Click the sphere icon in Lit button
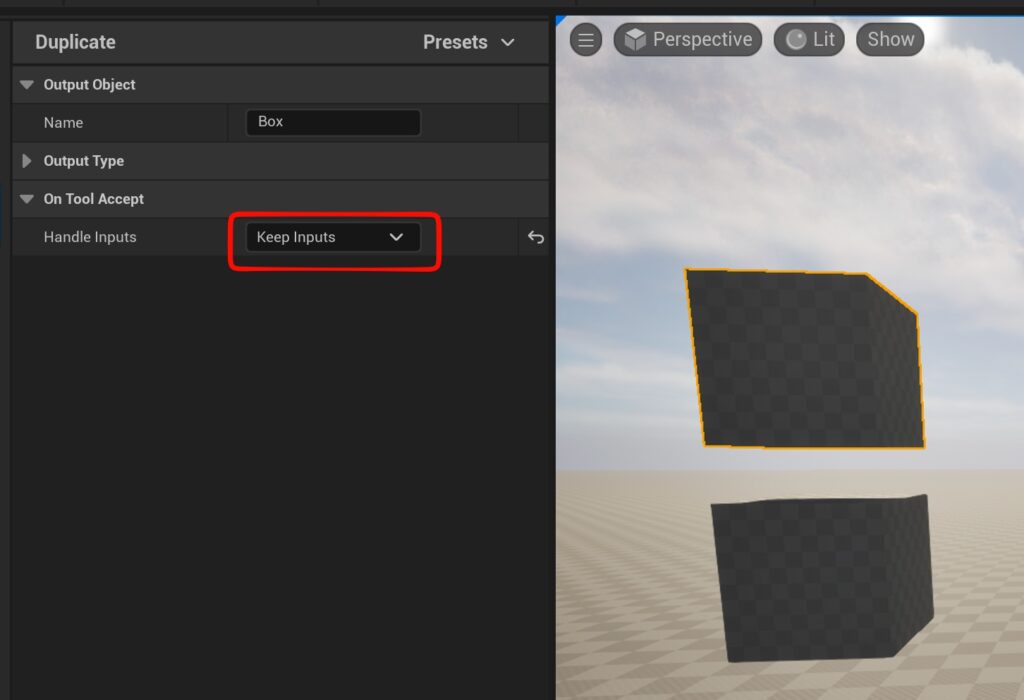The height and width of the screenshot is (700, 1024). [x=796, y=40]
